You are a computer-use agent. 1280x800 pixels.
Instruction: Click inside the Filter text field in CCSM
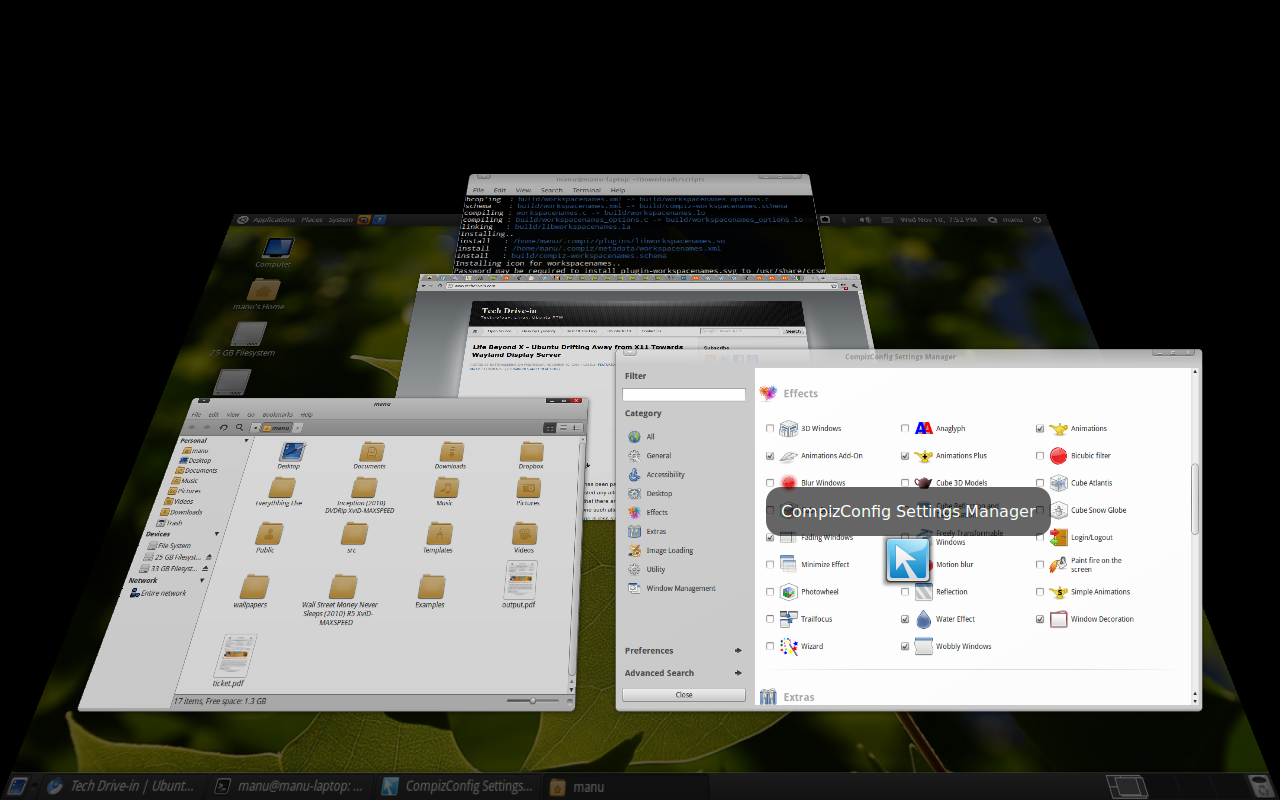[x=684, y=394]
